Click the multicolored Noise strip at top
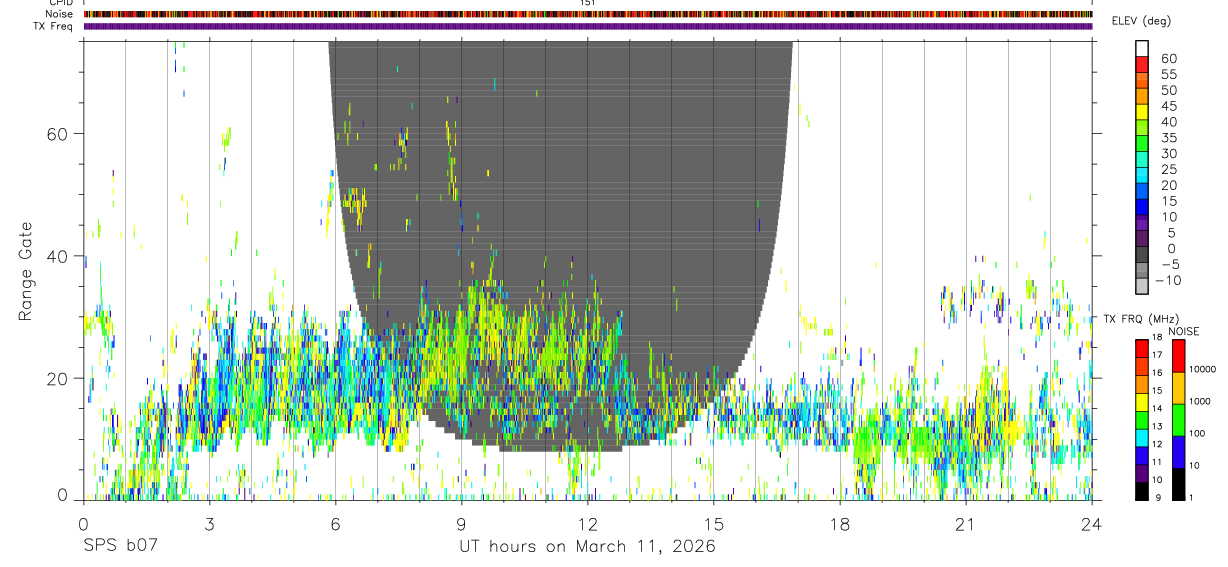Viewport: 1228px width, 567px height. [x=588, y=15]
